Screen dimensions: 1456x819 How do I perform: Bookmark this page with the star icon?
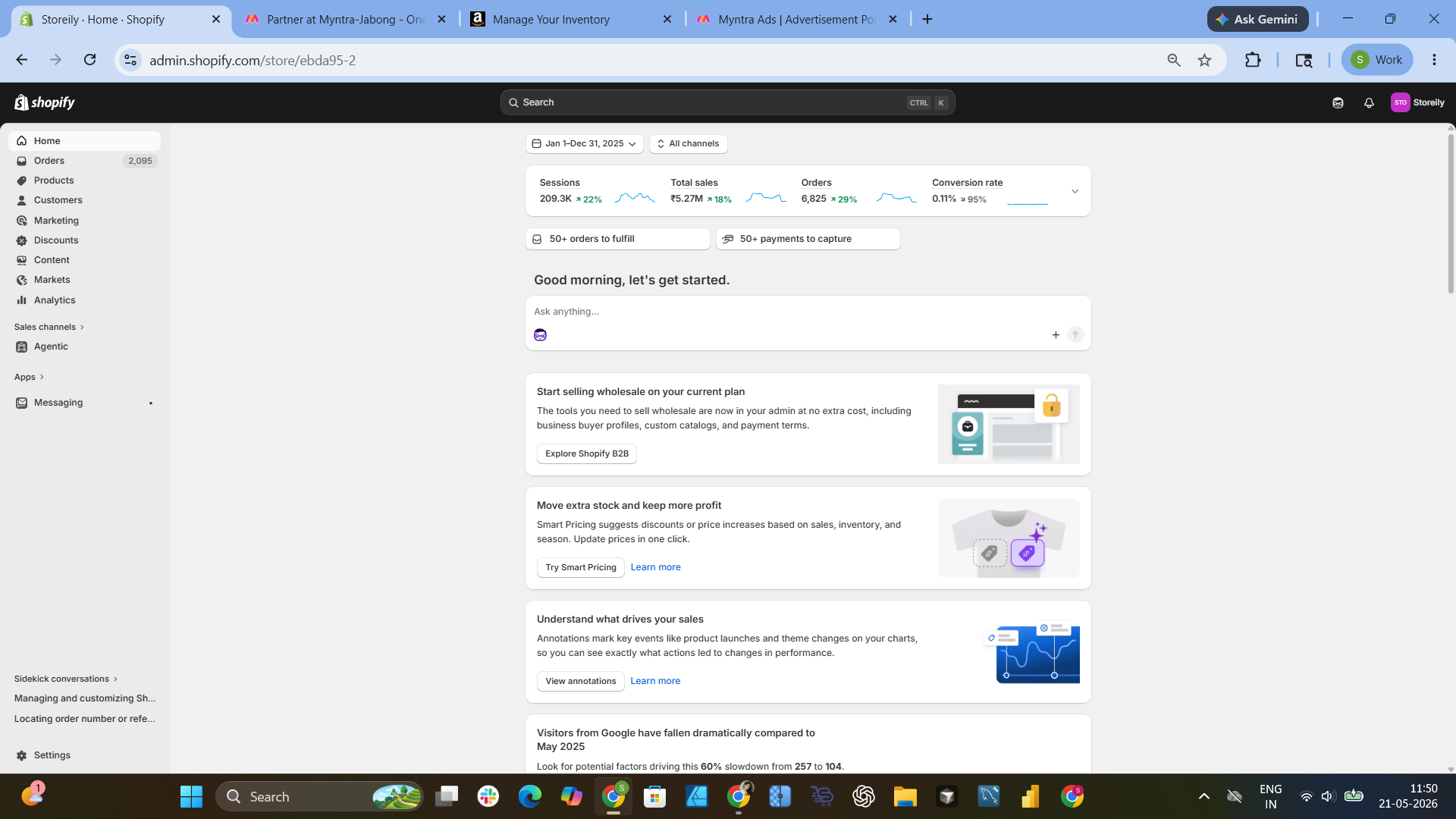pos(1204,60)
